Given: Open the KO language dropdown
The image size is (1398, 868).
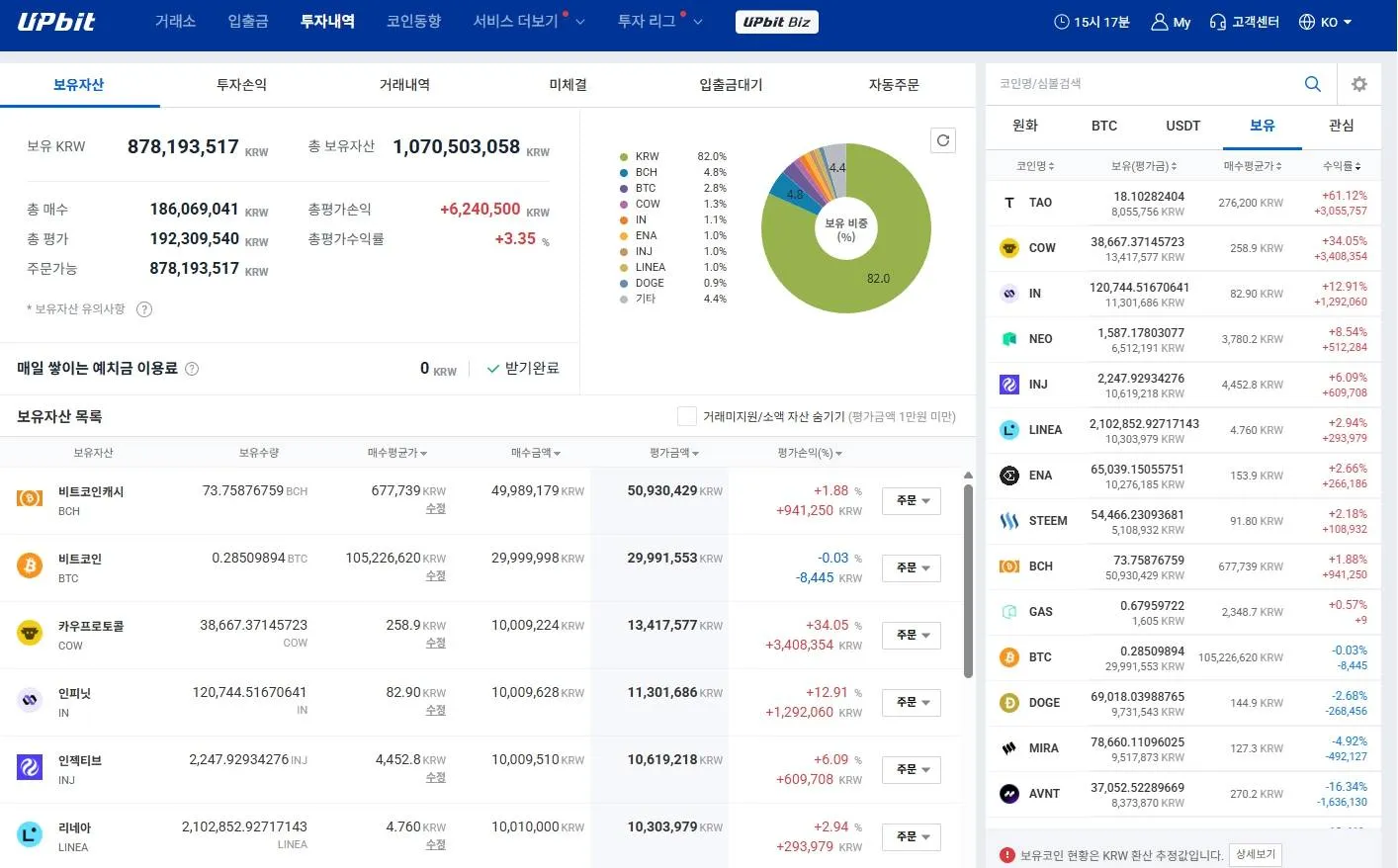Looking at the screenshot, I should click(1325, 22).
